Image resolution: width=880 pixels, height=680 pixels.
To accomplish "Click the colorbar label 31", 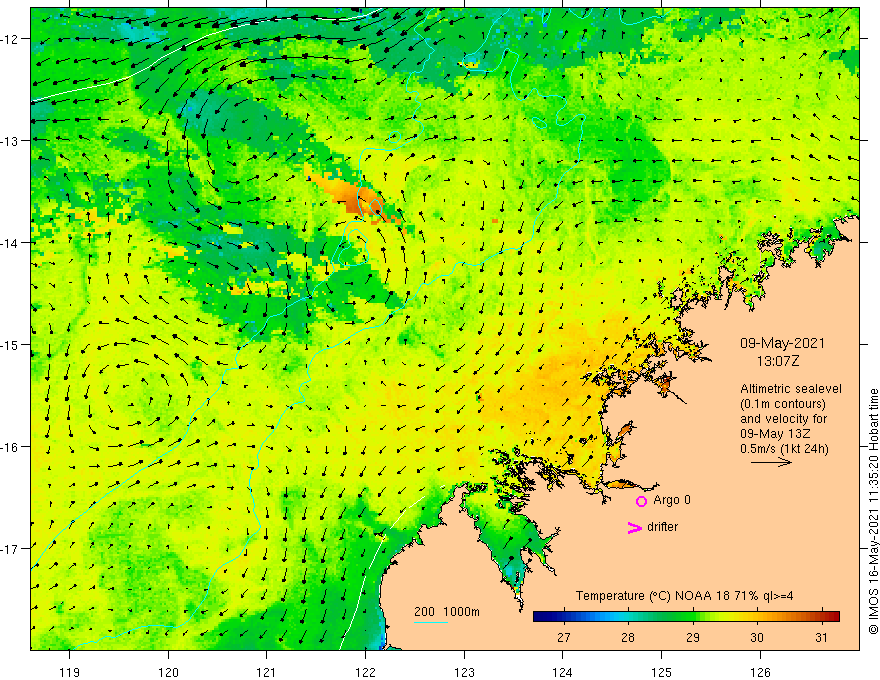I will [822, 638].
